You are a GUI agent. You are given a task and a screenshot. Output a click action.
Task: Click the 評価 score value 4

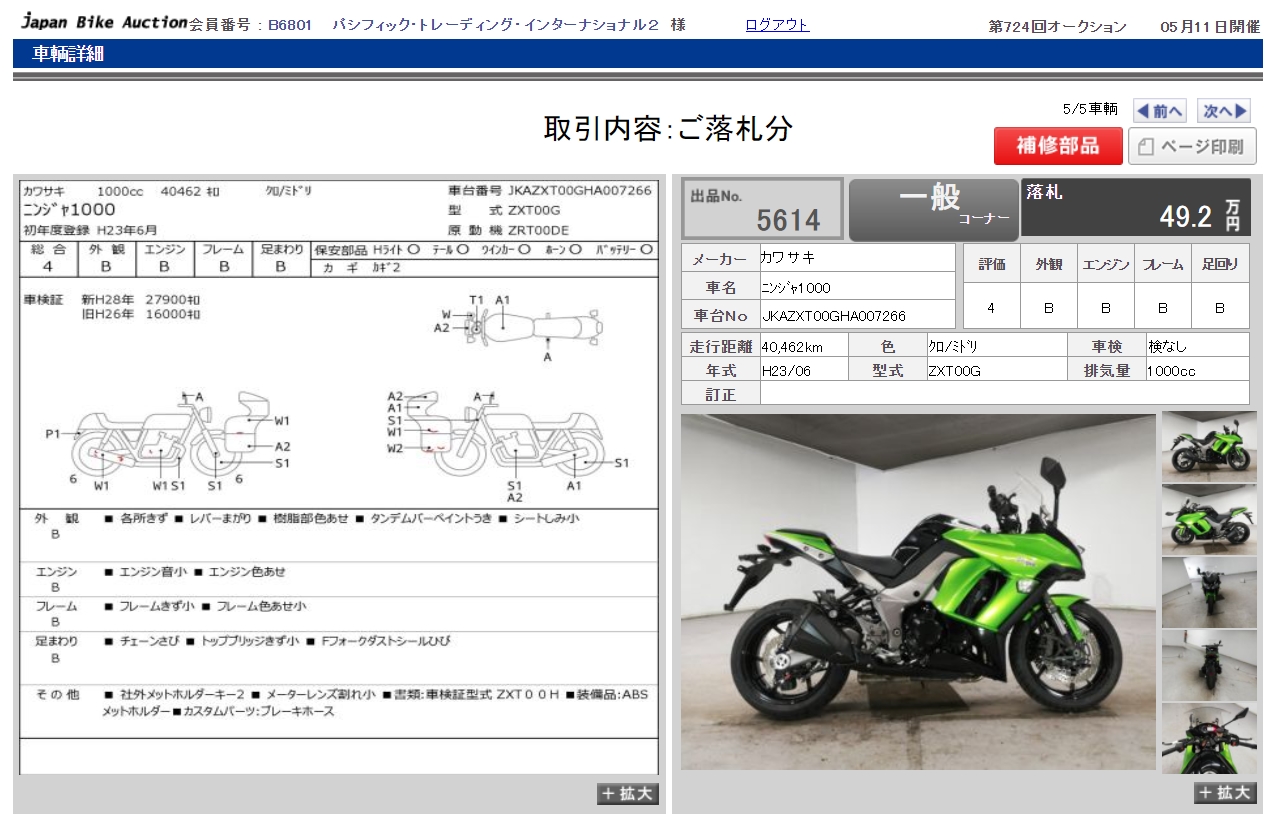tap(991, 308)
